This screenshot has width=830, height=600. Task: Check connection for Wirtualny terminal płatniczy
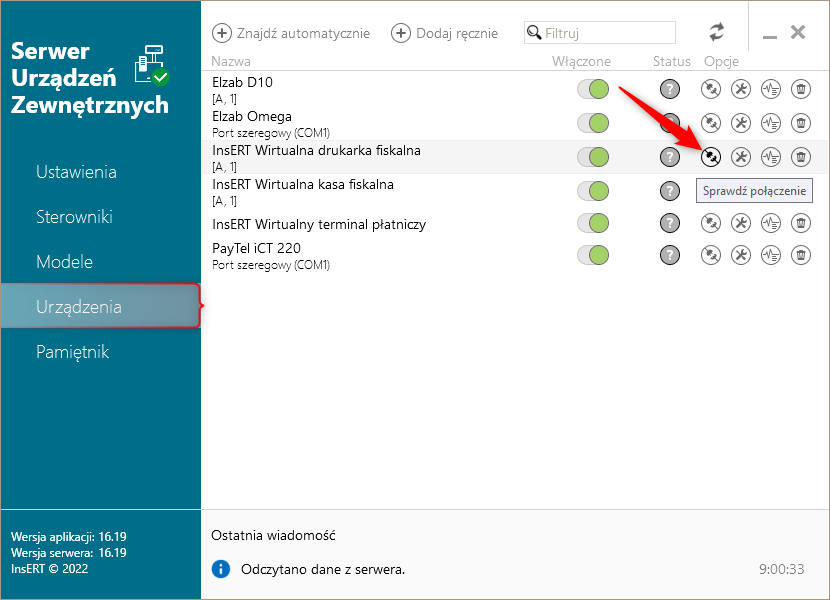[710, 223]
